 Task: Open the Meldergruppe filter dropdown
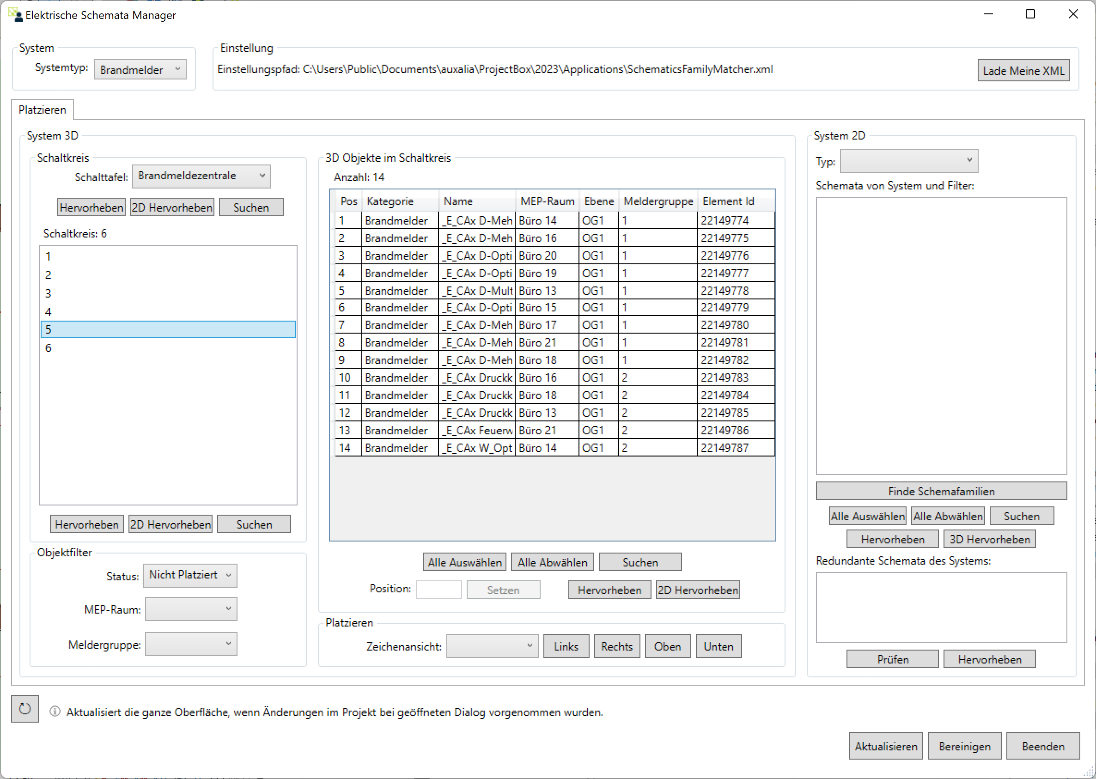tap(191, 644)
